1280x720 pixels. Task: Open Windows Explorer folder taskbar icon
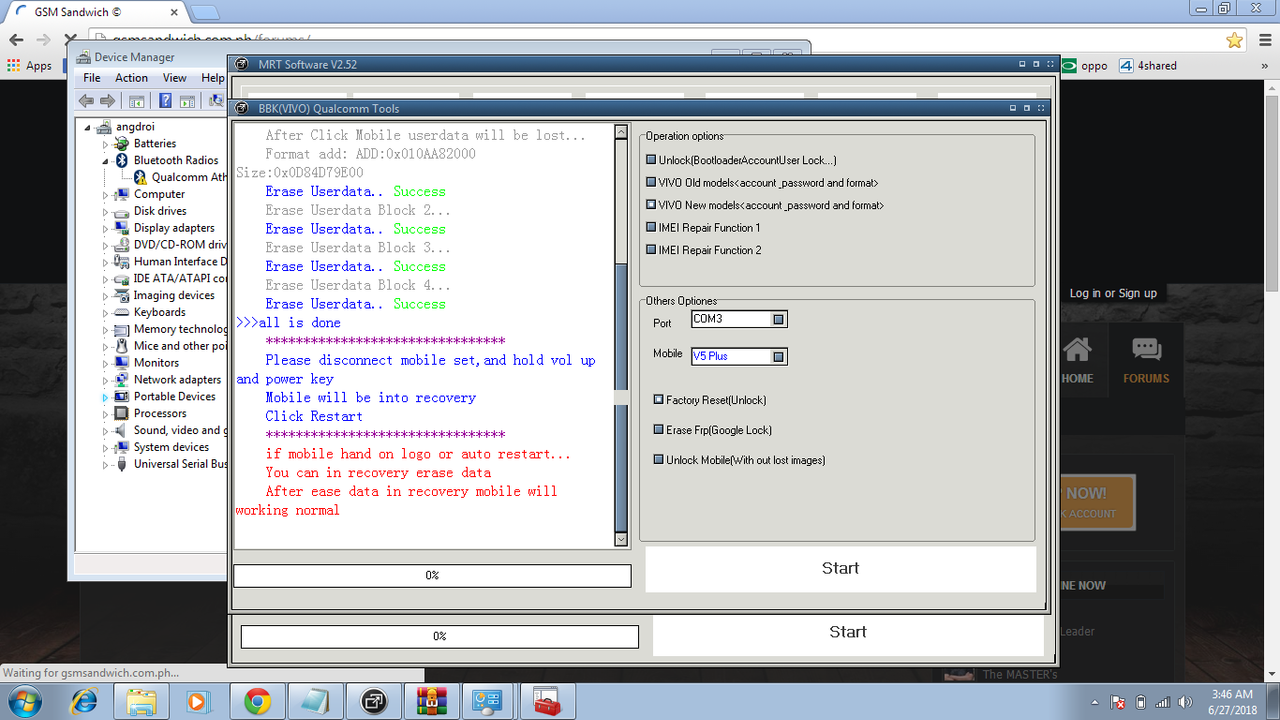(142, 702)
